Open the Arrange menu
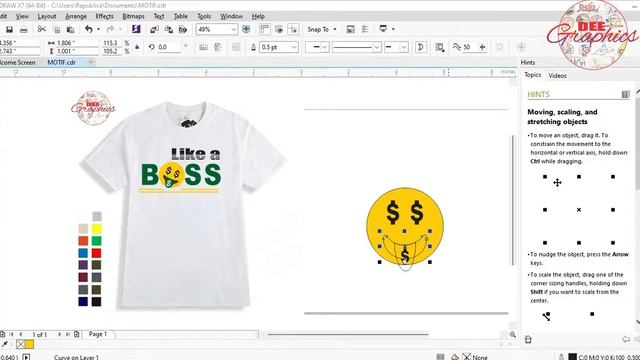The image size is (640, 360). (76, 16)
